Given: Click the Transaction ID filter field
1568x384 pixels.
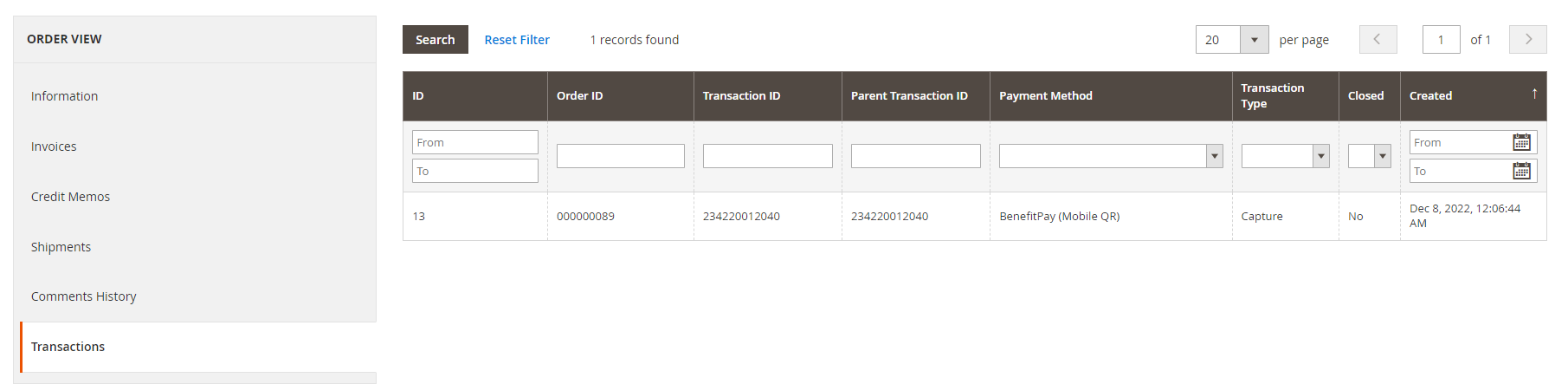Looking at the screenshot, I should (x=767, y=156).
